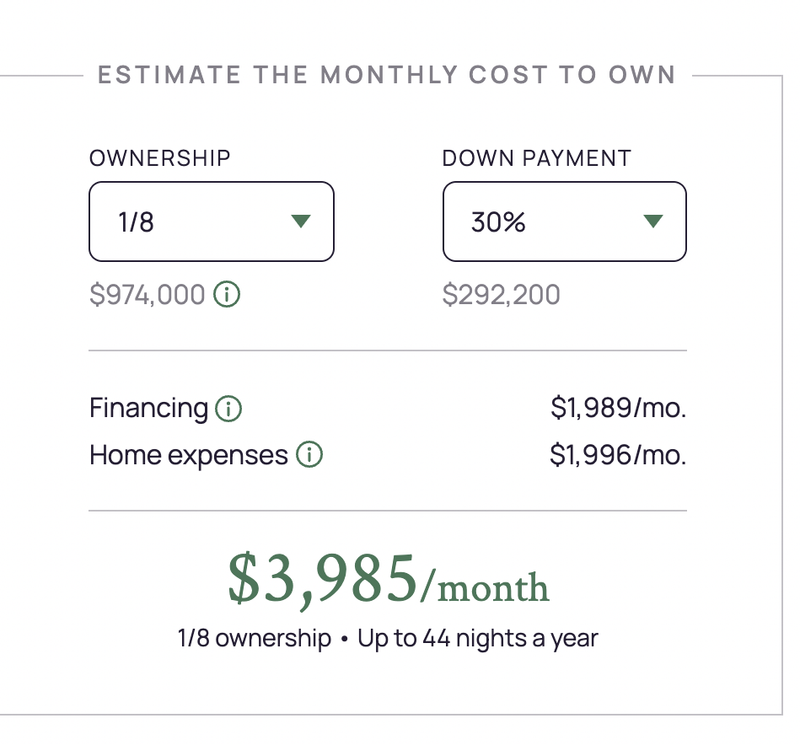This screenshot has height=744, width=800.
Task: Click the Home expenses label text
Action: tap(188, 456)
